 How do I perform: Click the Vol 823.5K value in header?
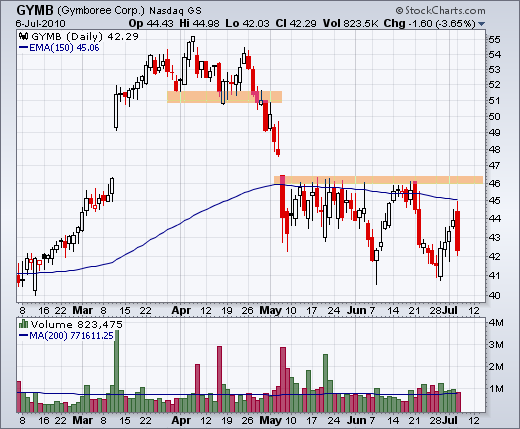350,23
